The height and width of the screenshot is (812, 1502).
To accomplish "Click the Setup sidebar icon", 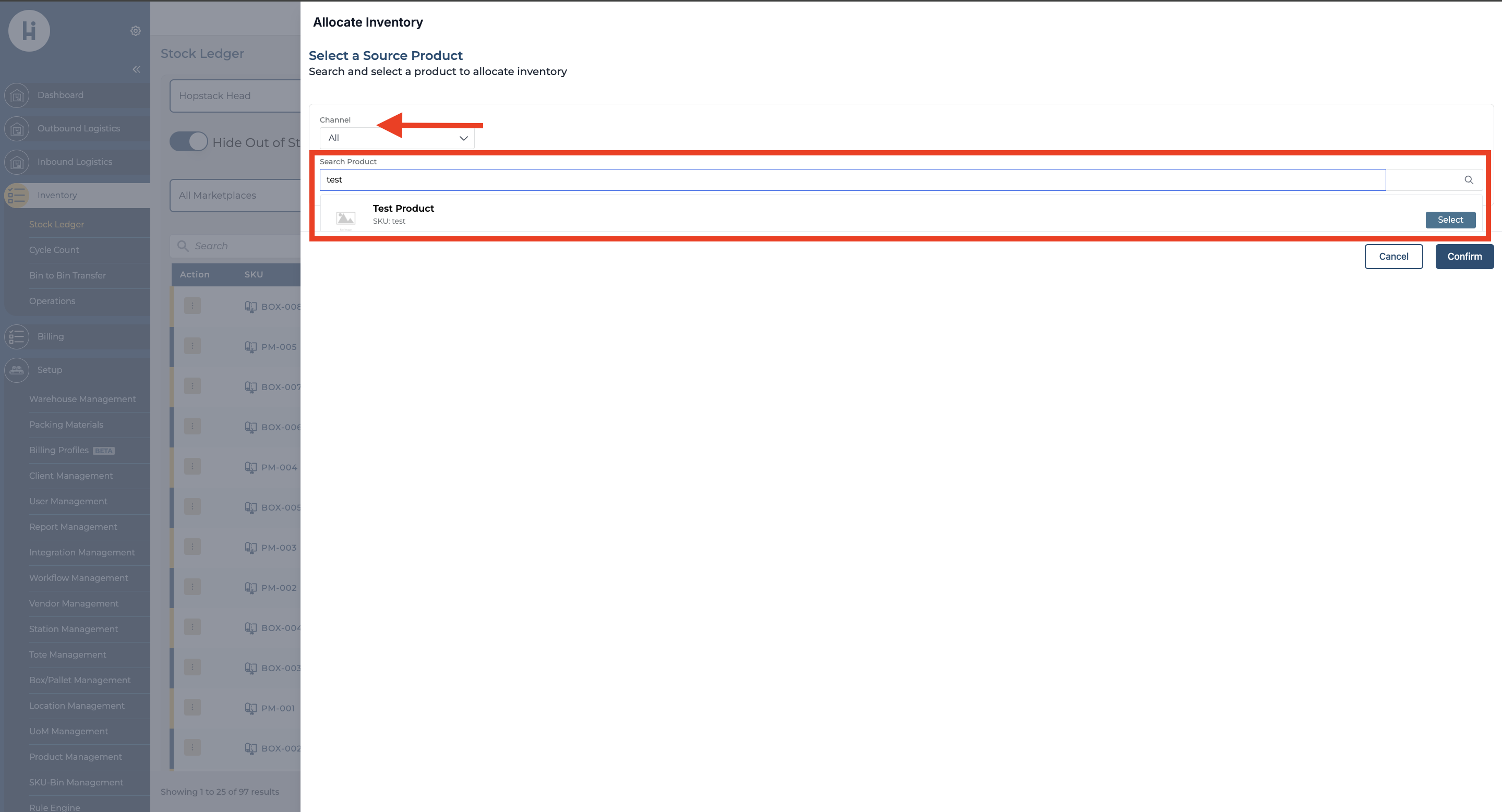I will point(17,370).
